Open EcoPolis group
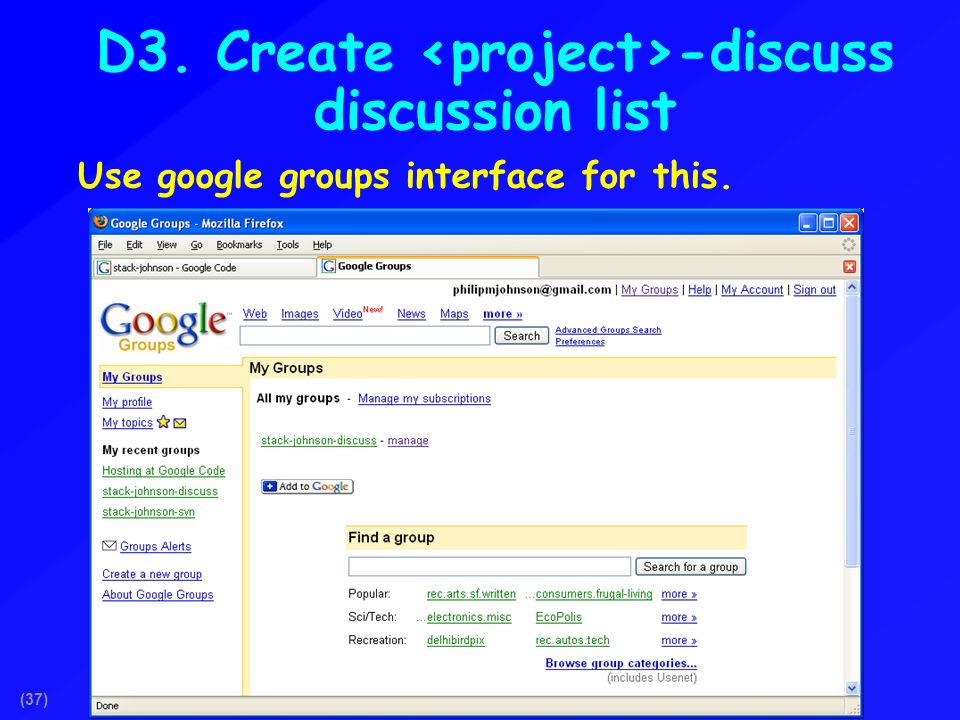 point(558,617)
